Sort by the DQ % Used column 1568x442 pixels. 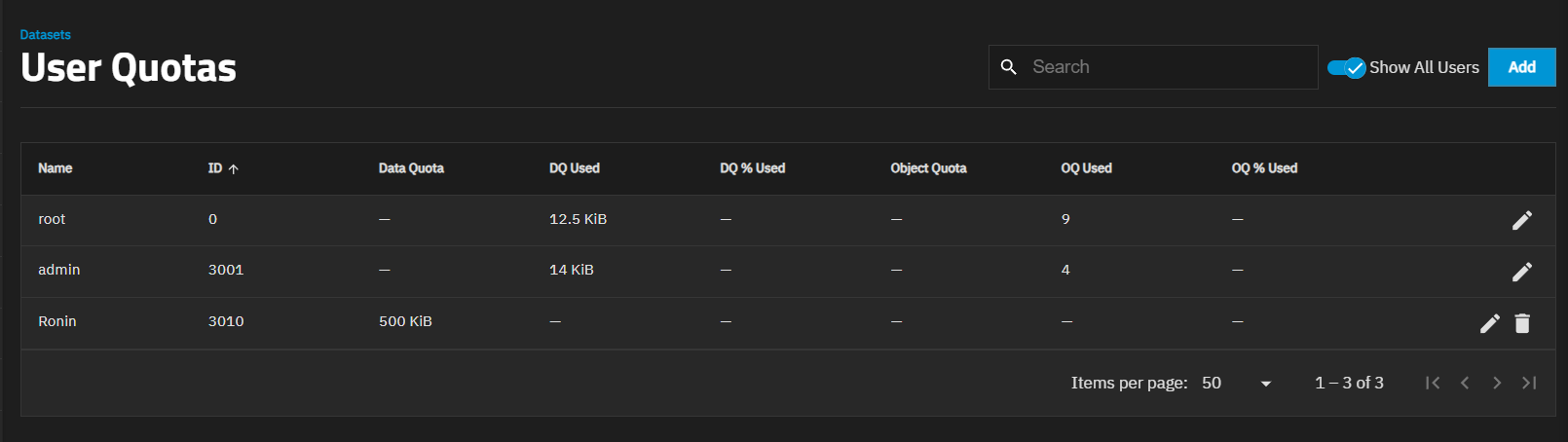pyautogui.click(x=753, y=168)
